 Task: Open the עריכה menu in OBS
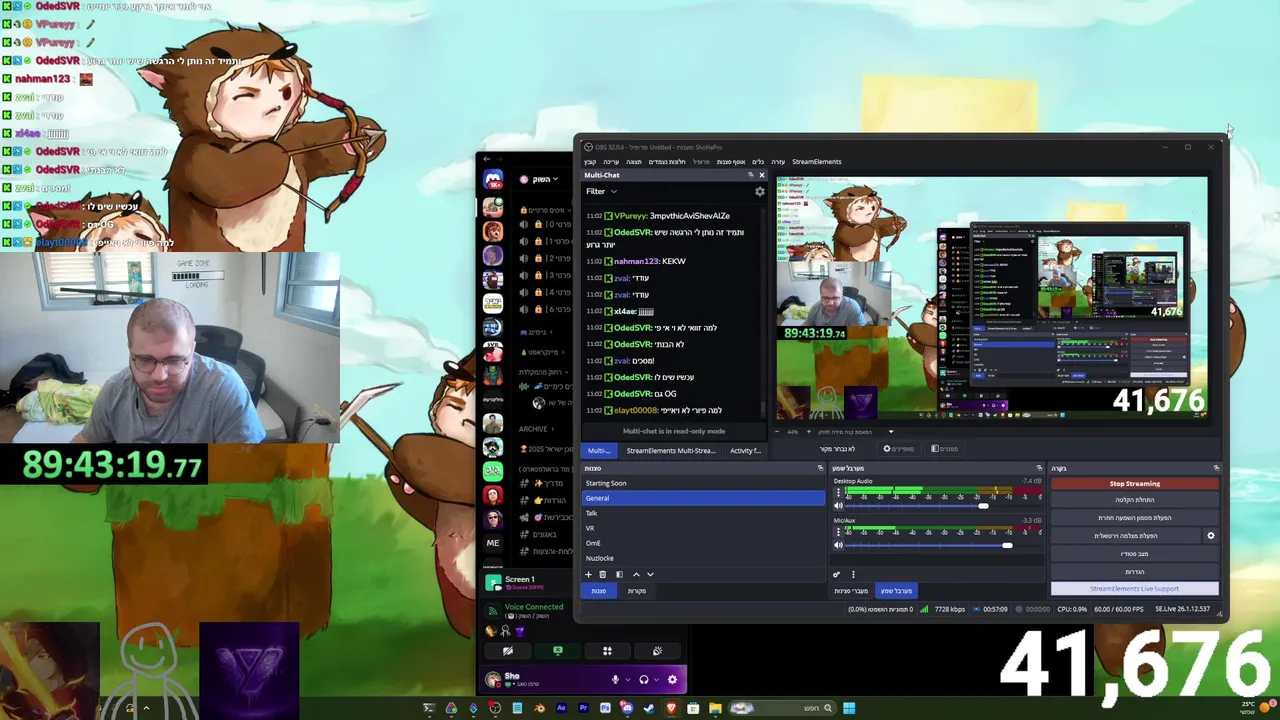(611, 162)
